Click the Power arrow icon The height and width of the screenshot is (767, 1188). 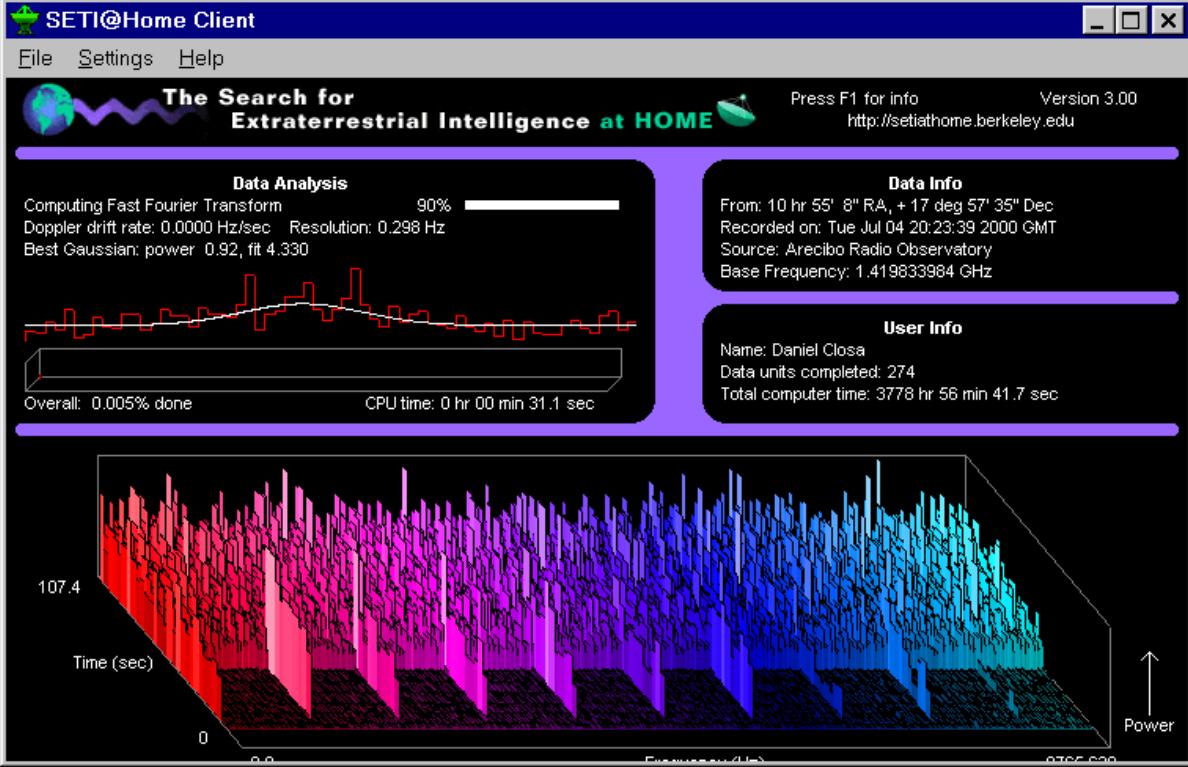click(1149, 682)
